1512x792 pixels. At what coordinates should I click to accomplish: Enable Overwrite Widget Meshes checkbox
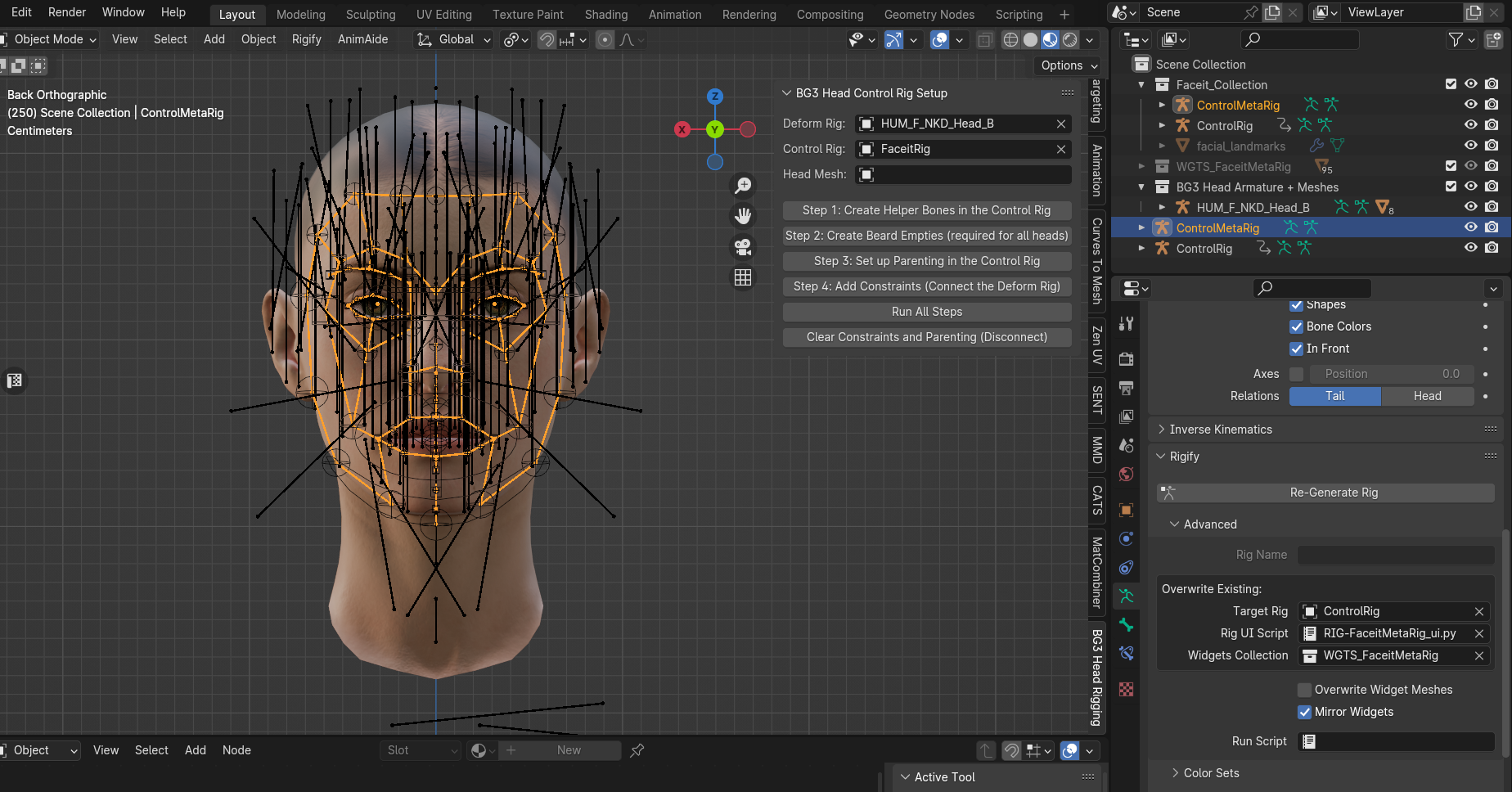(1305, 690)
